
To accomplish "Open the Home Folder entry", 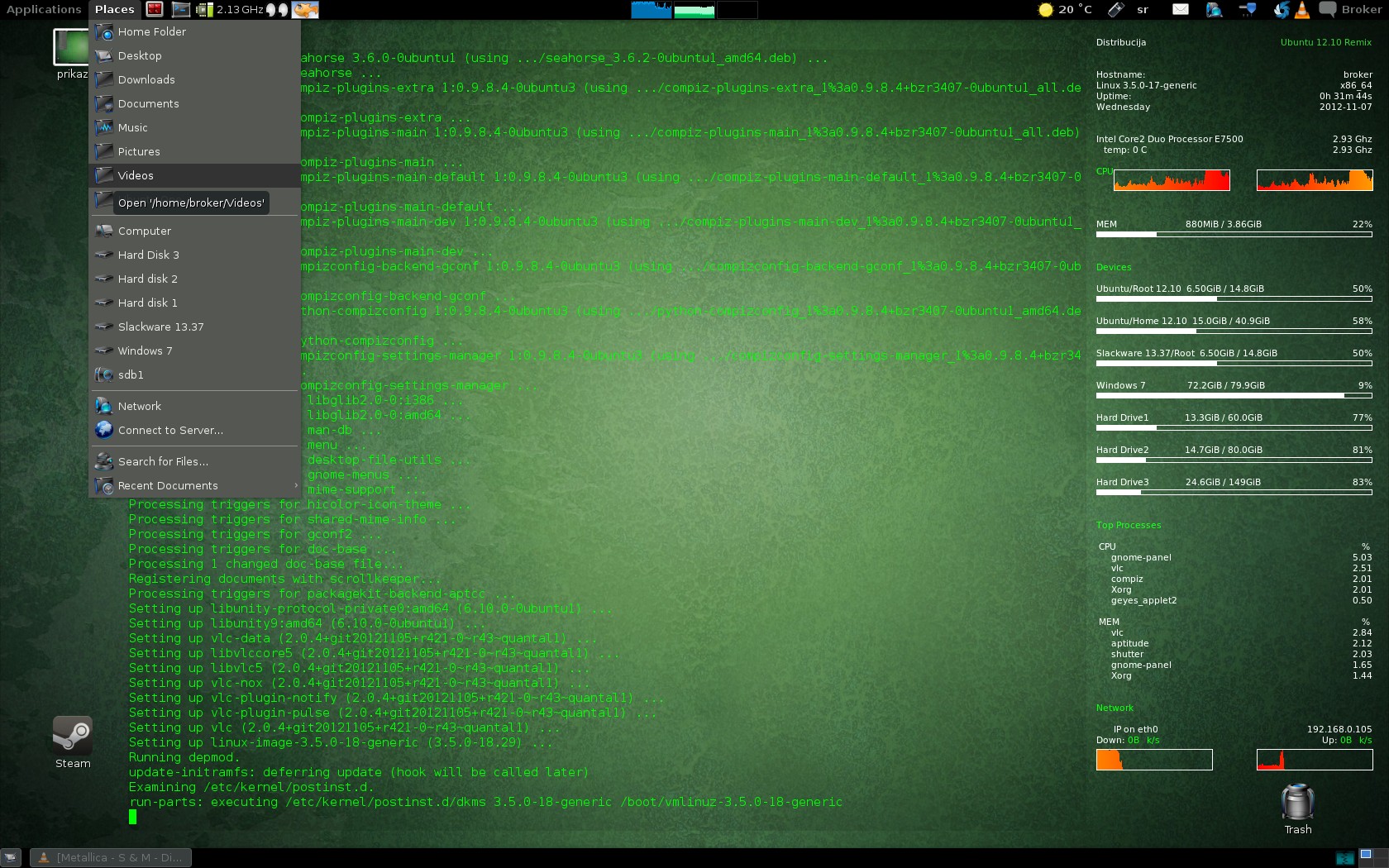I will 194,31.
